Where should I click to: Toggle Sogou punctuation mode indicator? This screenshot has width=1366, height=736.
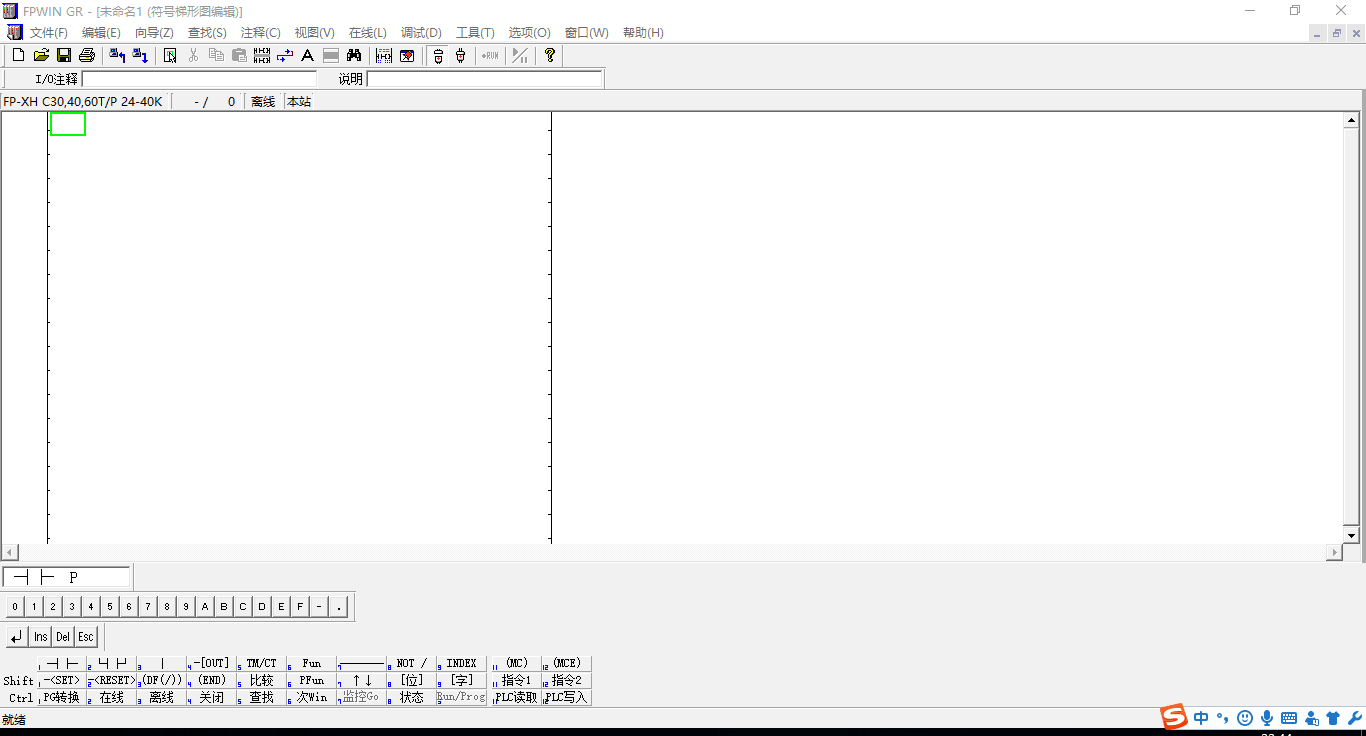click(x=1223, y=718)
